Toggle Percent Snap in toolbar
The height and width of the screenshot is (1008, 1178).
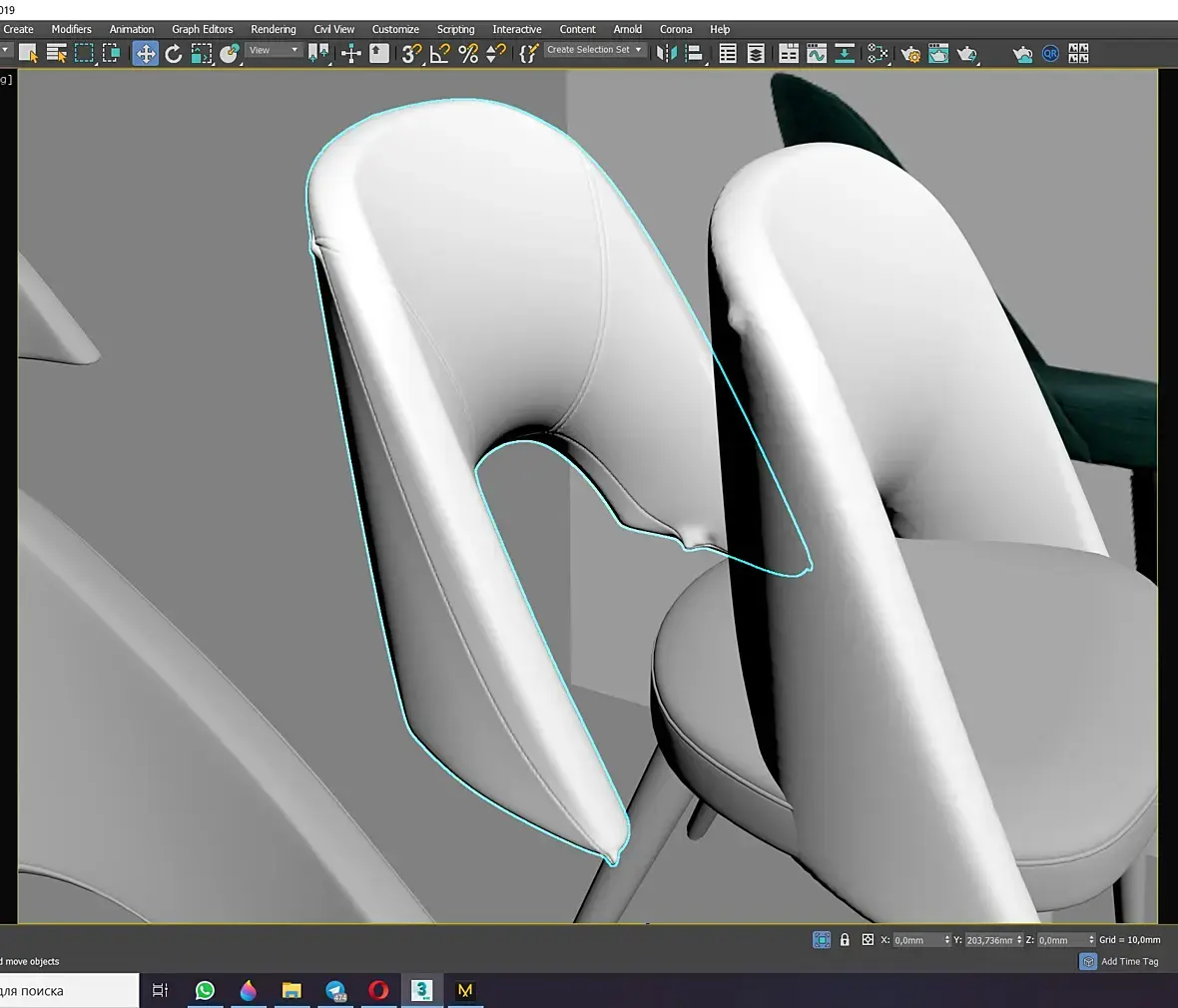pos(468,54)
